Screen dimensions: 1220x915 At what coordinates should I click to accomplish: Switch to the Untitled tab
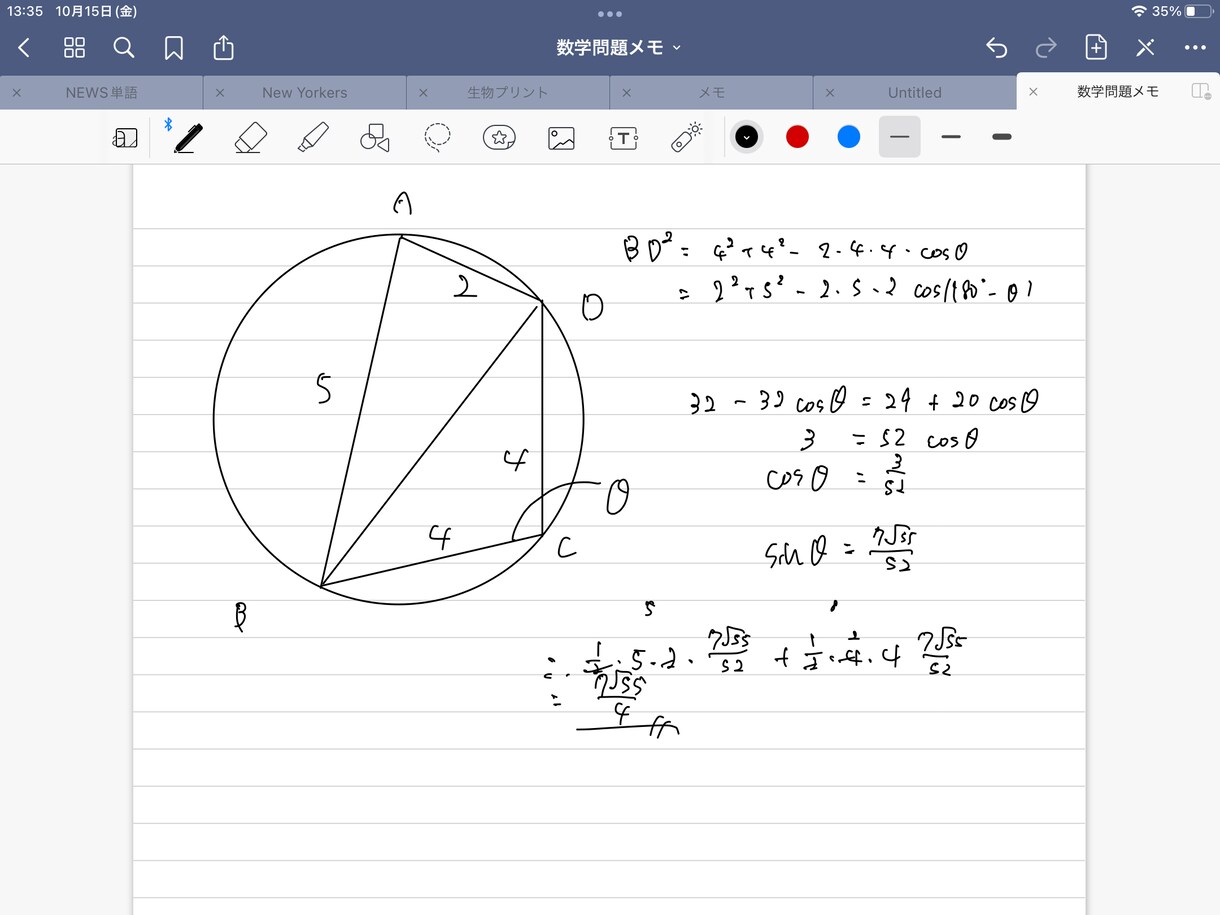point(914,92)
